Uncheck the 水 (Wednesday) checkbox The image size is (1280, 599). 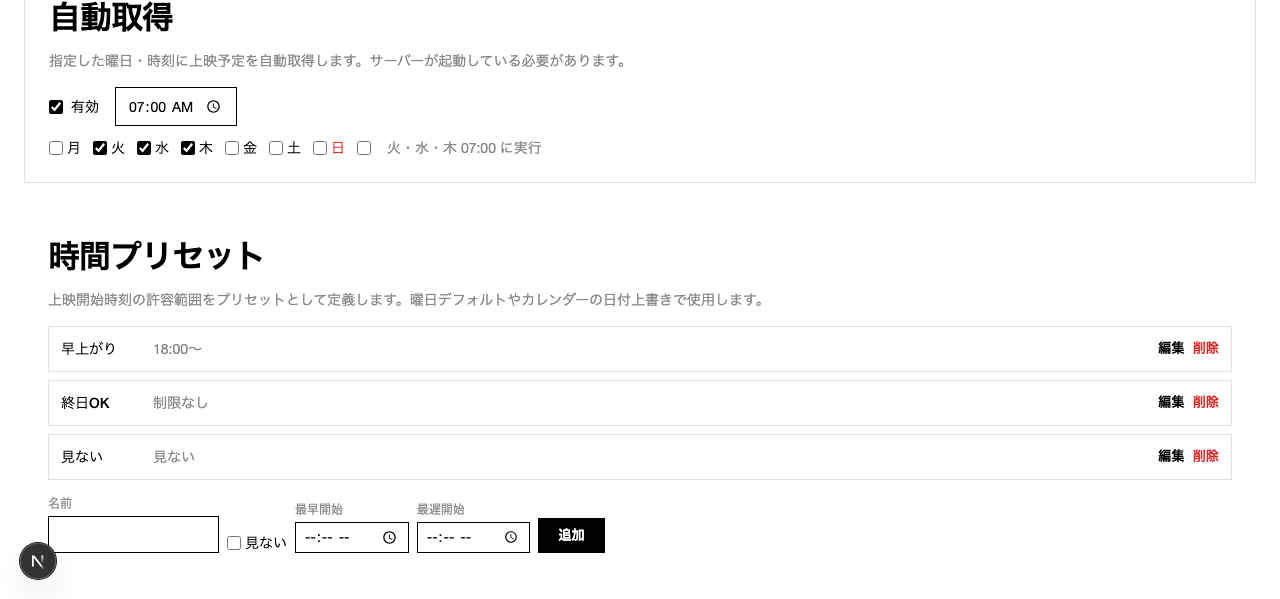click(x=143, y=147)
